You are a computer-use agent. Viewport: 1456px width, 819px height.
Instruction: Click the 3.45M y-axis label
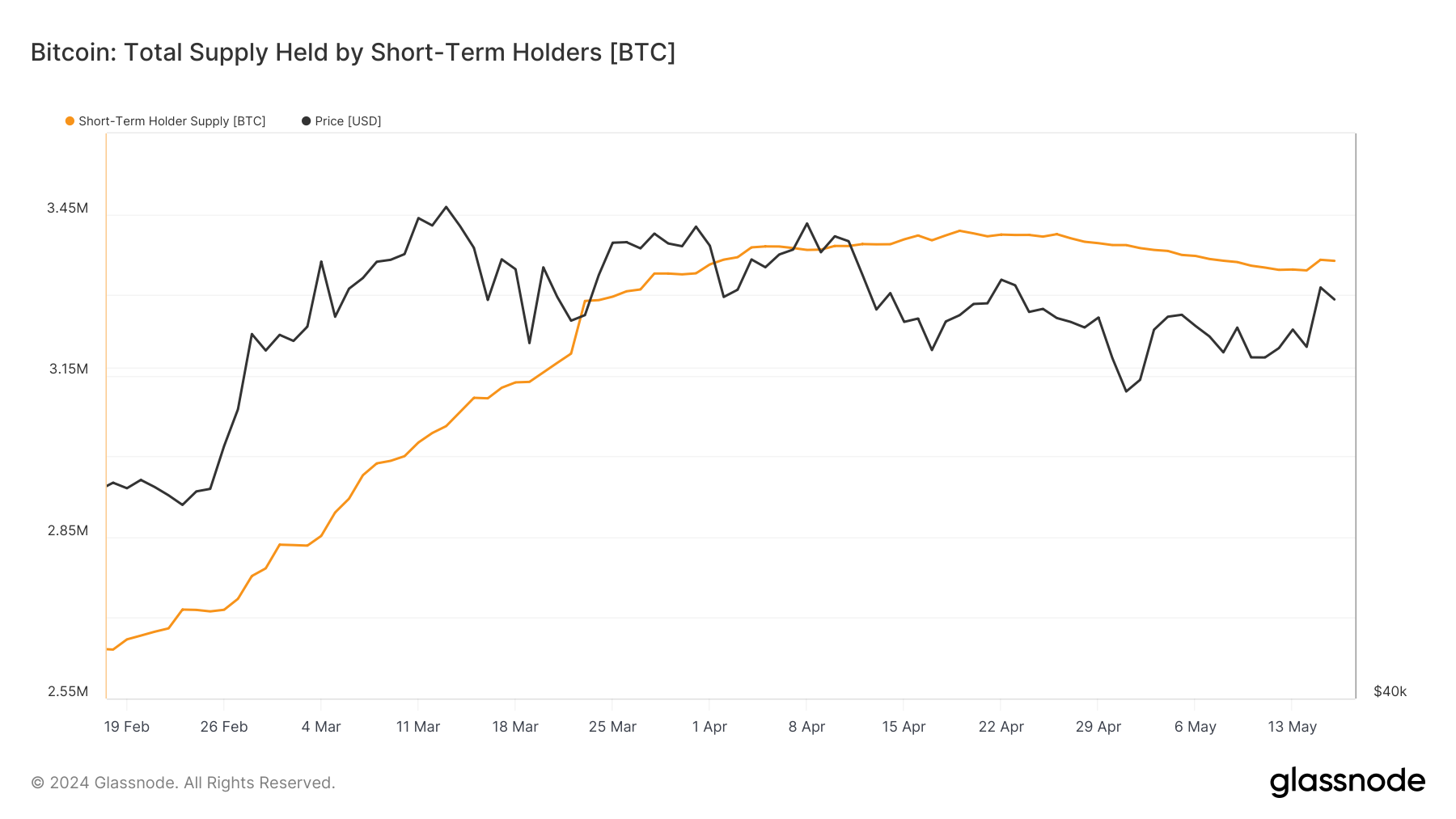pos(67,208)
